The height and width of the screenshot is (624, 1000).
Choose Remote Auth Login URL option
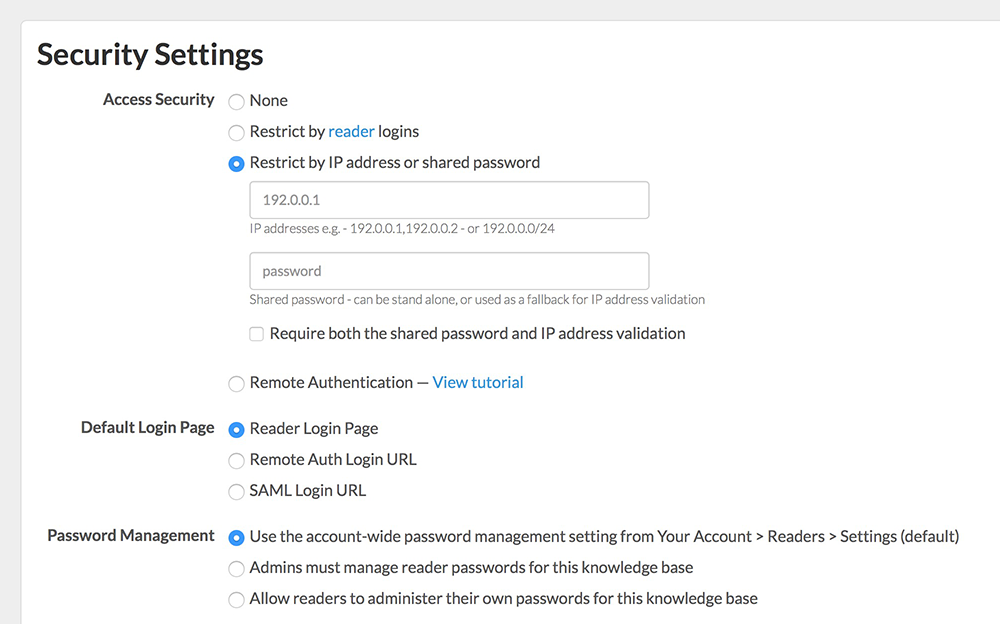pyautogui.click(x=237, y=461)
